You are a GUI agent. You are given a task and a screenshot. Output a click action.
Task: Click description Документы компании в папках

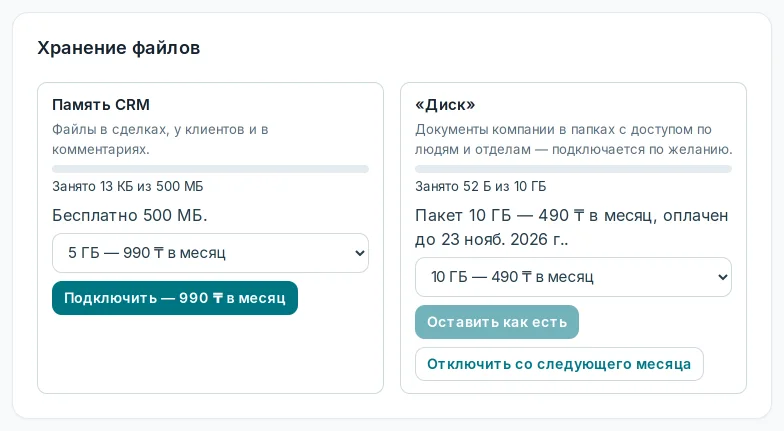click(574, 140)
